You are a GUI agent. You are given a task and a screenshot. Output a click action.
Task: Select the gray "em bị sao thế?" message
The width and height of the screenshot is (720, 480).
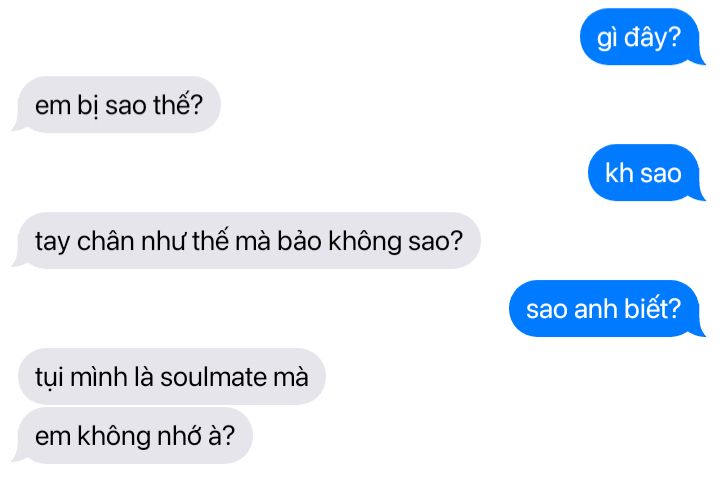[117, 105]
